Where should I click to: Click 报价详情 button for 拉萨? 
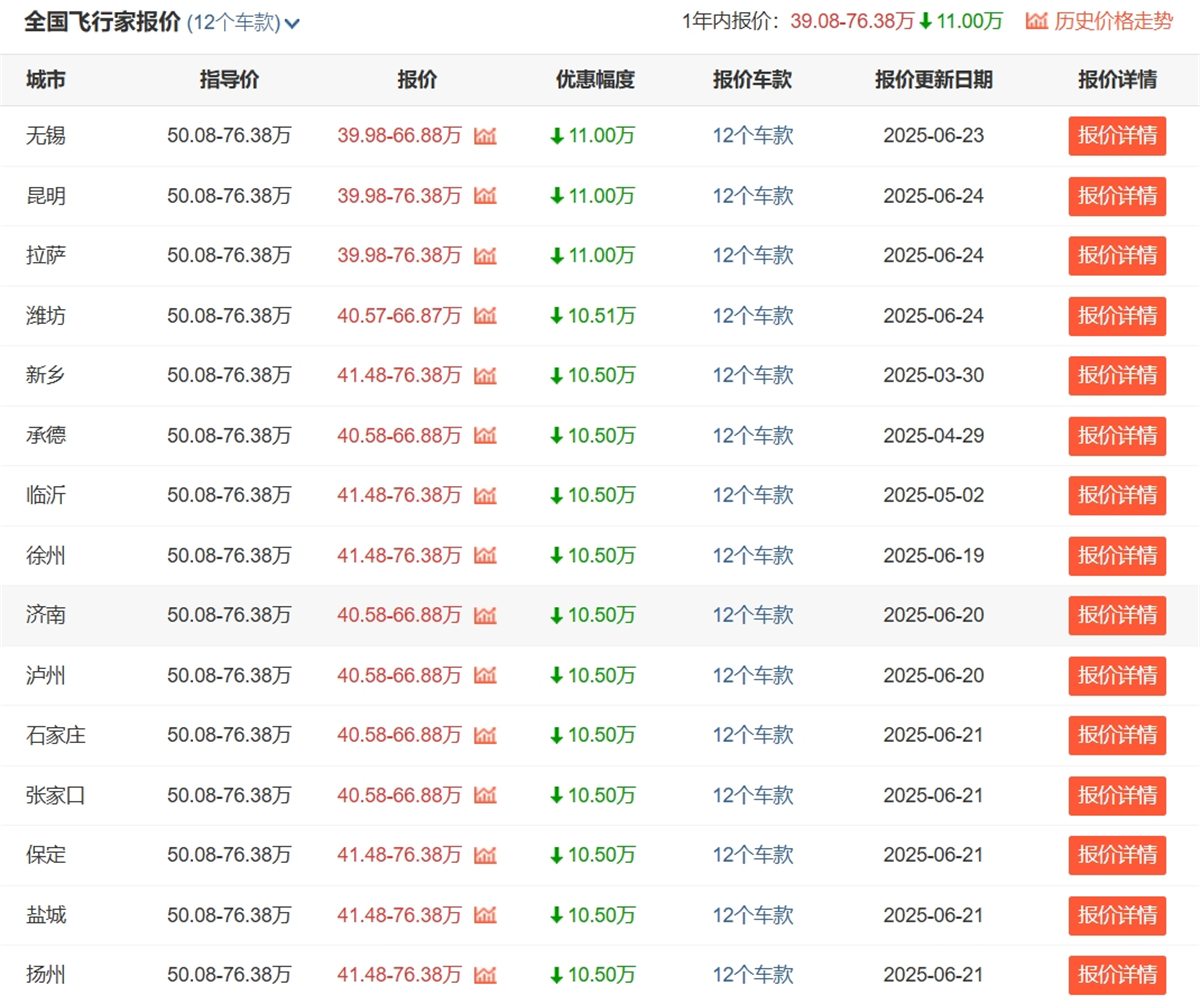click(1117, 256)
